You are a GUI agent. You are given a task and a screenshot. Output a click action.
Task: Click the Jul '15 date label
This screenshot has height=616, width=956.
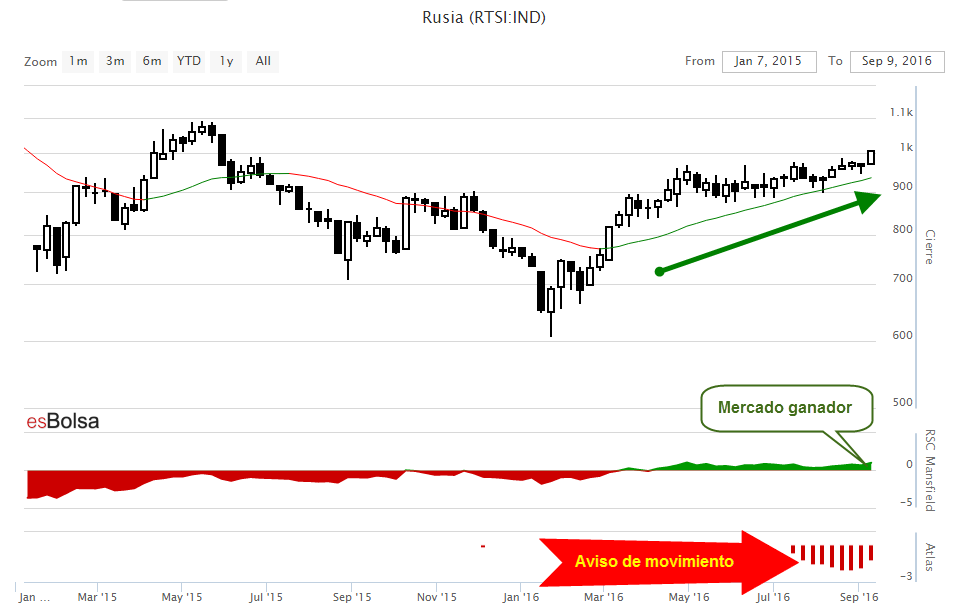pyautogui.click(x=266, y=597)
